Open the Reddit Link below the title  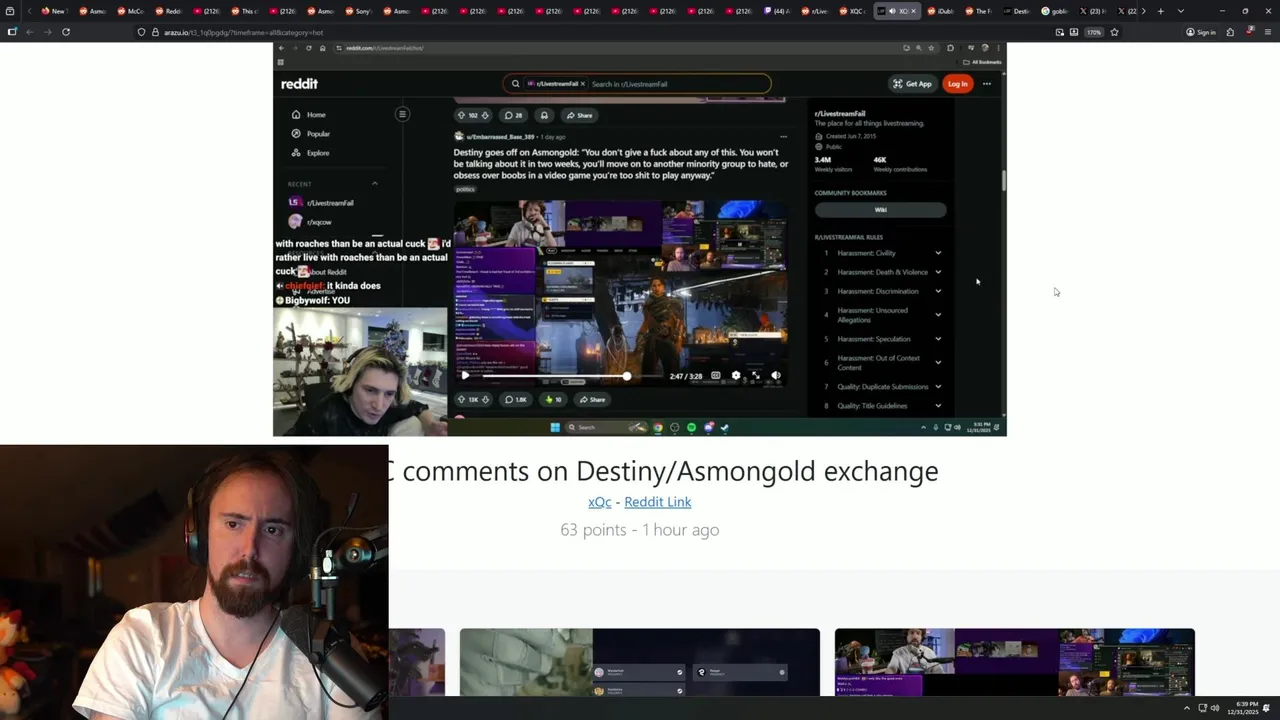658,502
